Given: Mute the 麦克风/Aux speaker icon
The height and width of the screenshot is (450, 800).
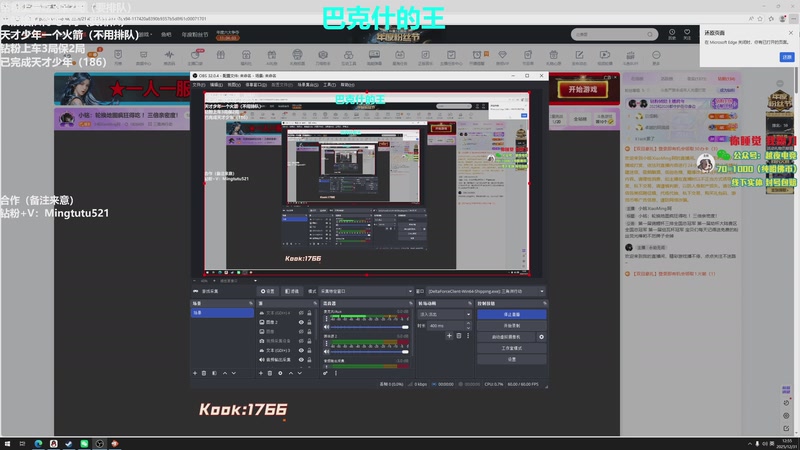Looking at the screenshot, I should (x=327, y=327).
